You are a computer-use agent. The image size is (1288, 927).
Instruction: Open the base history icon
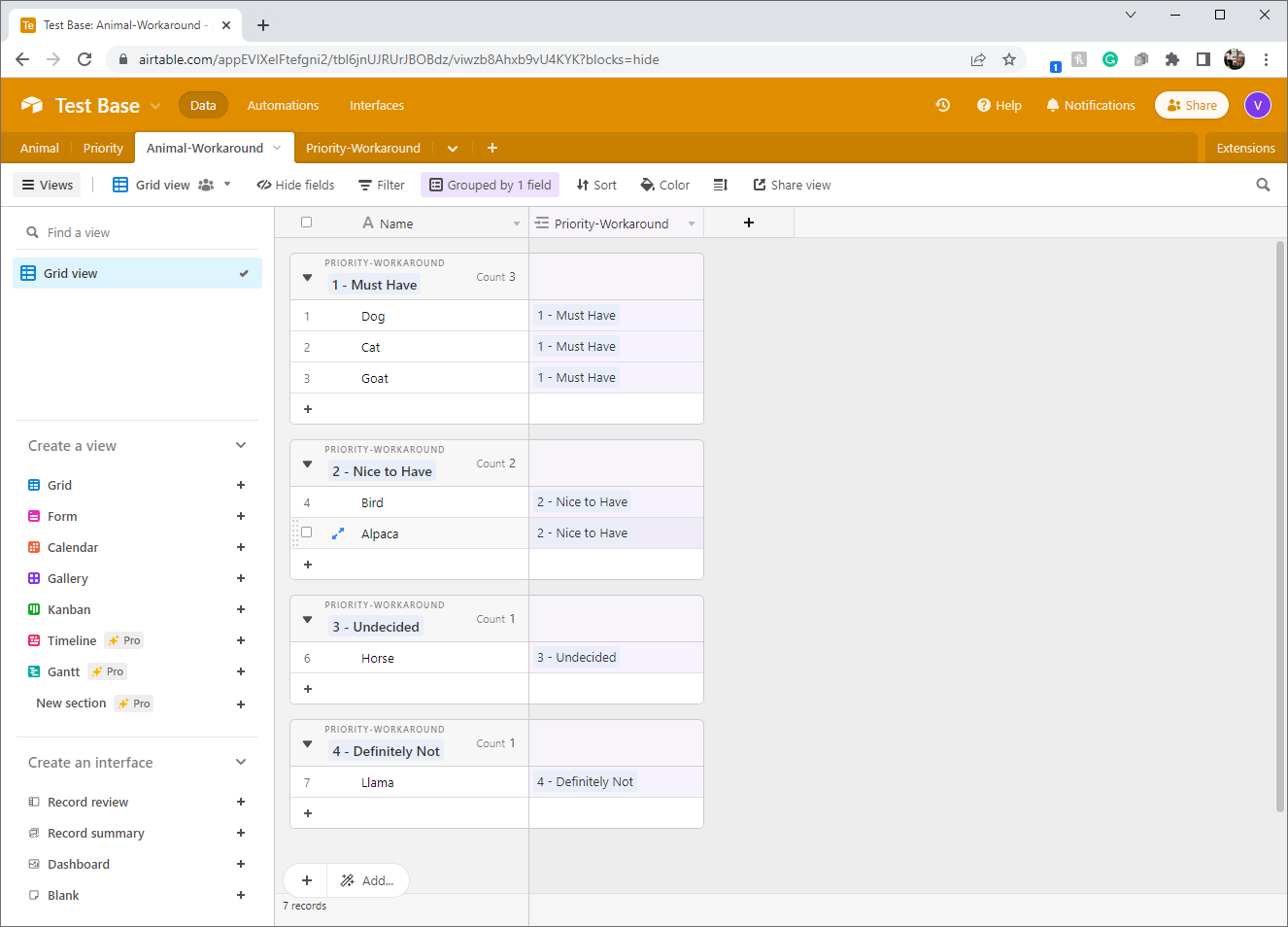click(942, 105)
